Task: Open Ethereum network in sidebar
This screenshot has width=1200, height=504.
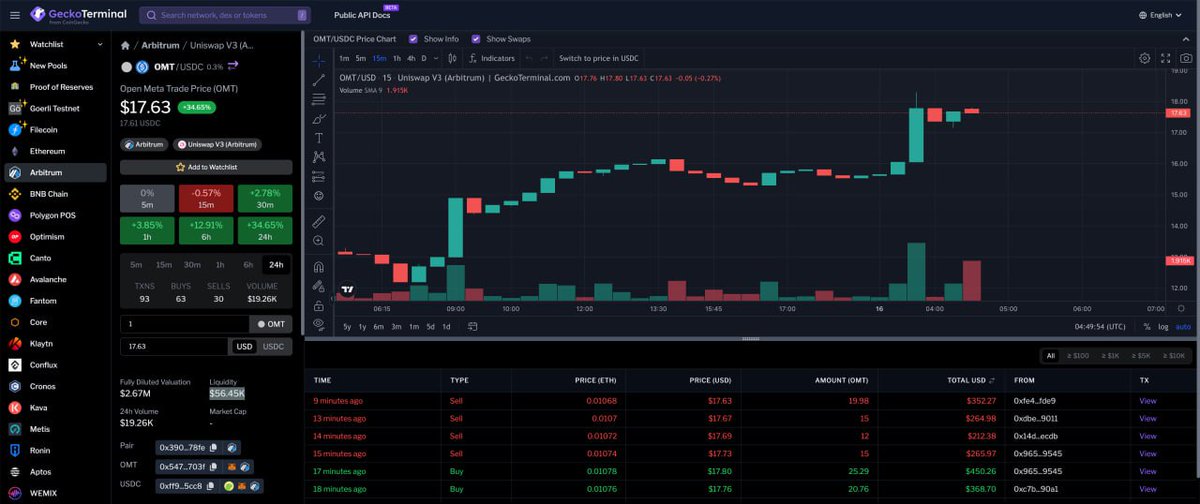Action: click(47, 151)
